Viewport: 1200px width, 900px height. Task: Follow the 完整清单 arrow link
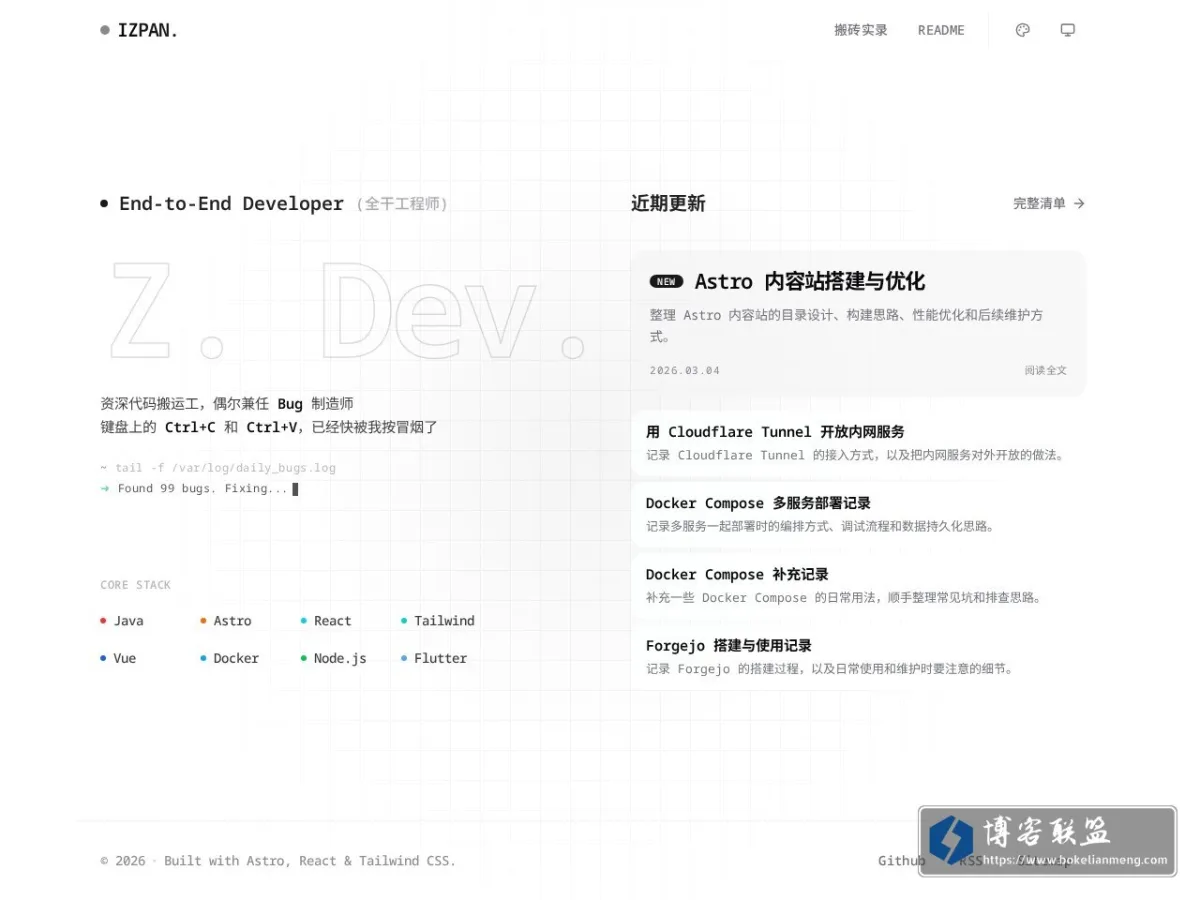(x=1049, y=203)
